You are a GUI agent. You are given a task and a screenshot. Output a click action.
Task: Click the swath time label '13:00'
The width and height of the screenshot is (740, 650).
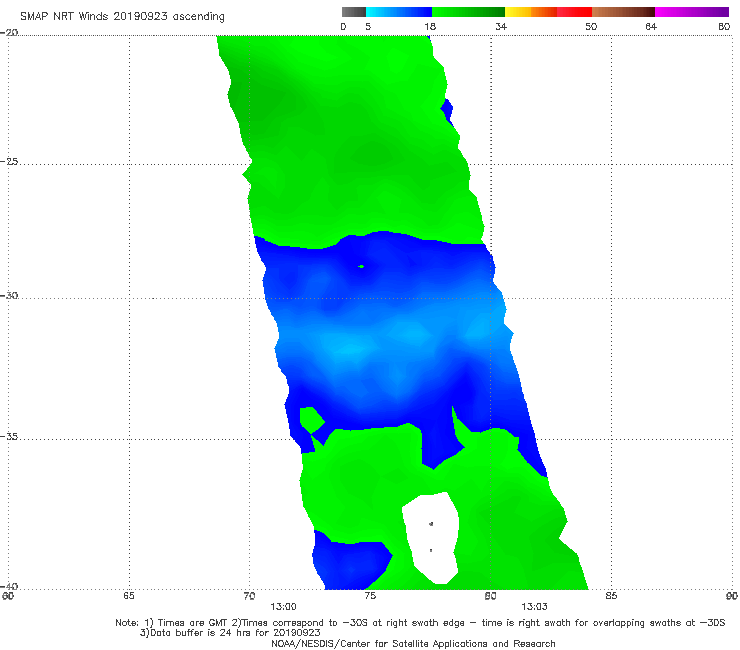[283, 607]
